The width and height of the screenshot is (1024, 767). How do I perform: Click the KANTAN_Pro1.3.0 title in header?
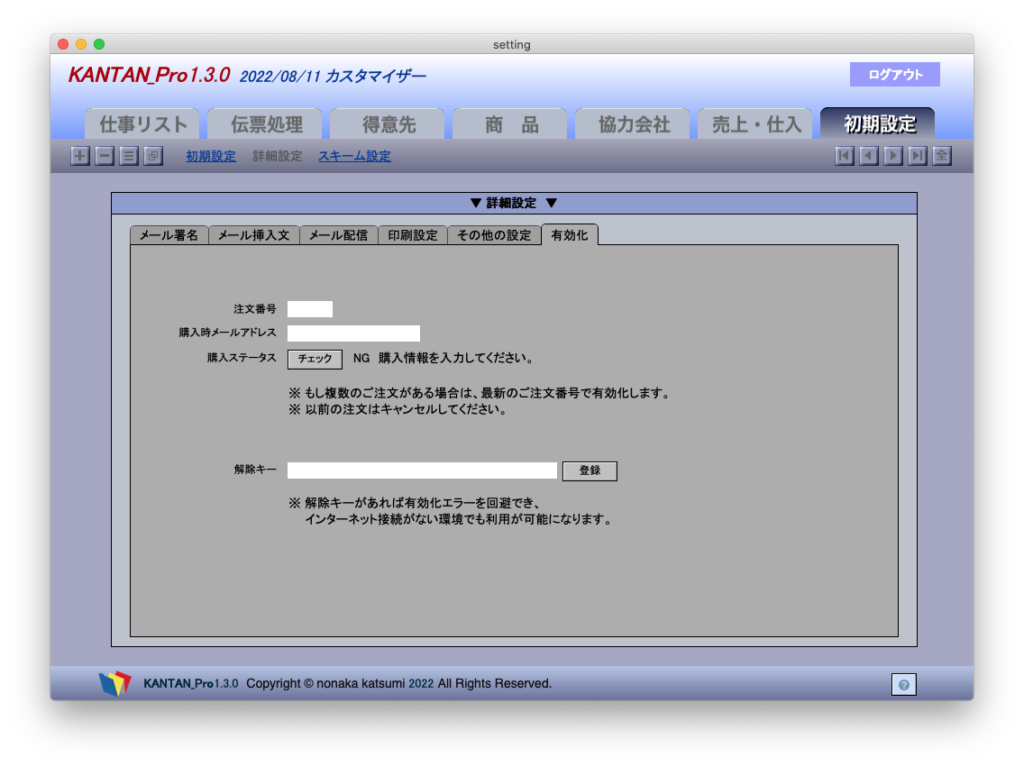(x=149, y=75)
